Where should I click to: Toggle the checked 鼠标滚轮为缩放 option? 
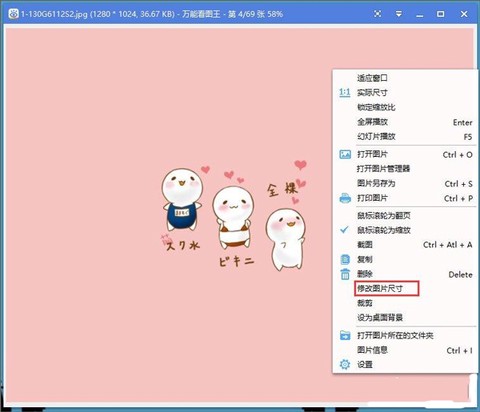(405, 230)
